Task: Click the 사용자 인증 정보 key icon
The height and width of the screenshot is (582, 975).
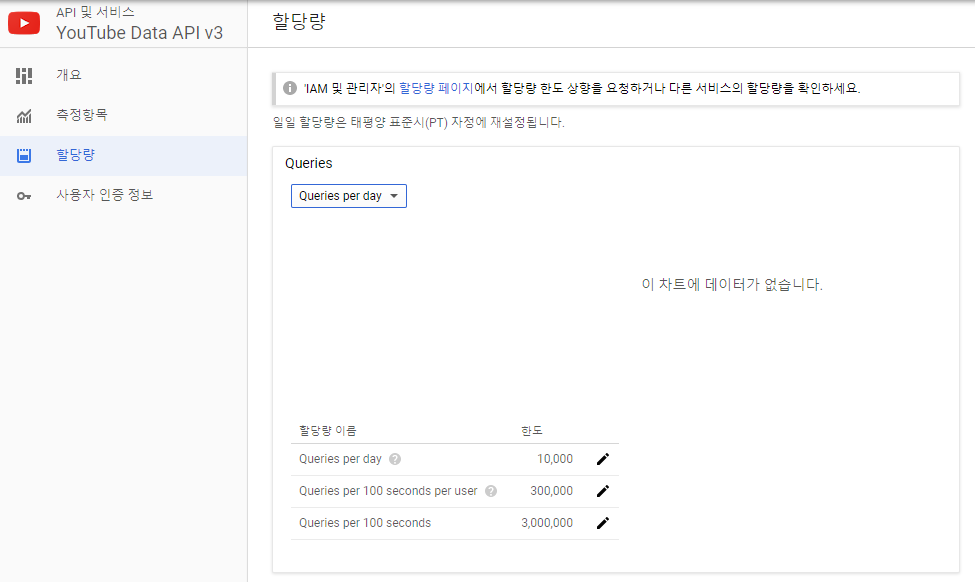Action: point(24,196)
